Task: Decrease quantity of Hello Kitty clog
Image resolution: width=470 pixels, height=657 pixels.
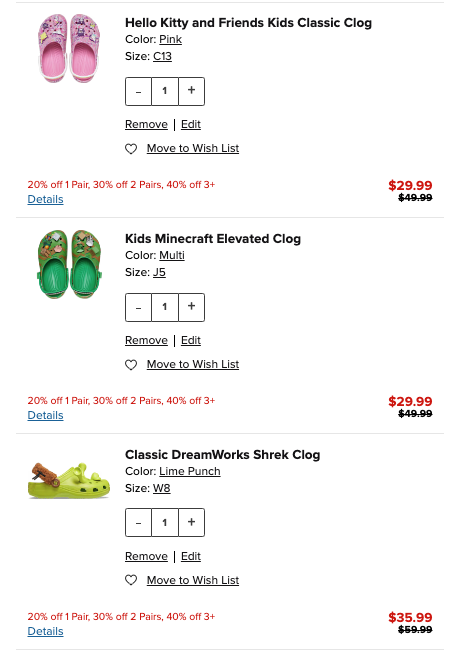Action: pyautogui.click(x=138, y=91)
